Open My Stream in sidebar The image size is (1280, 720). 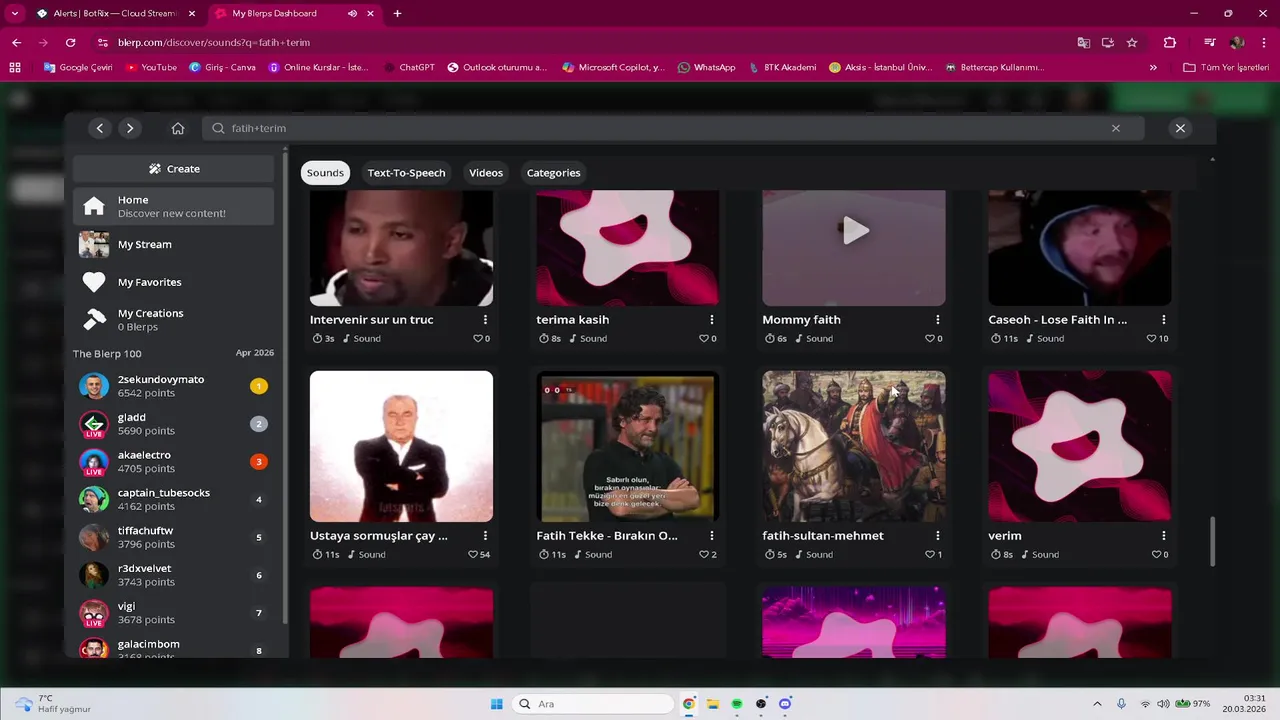point(174,244)
